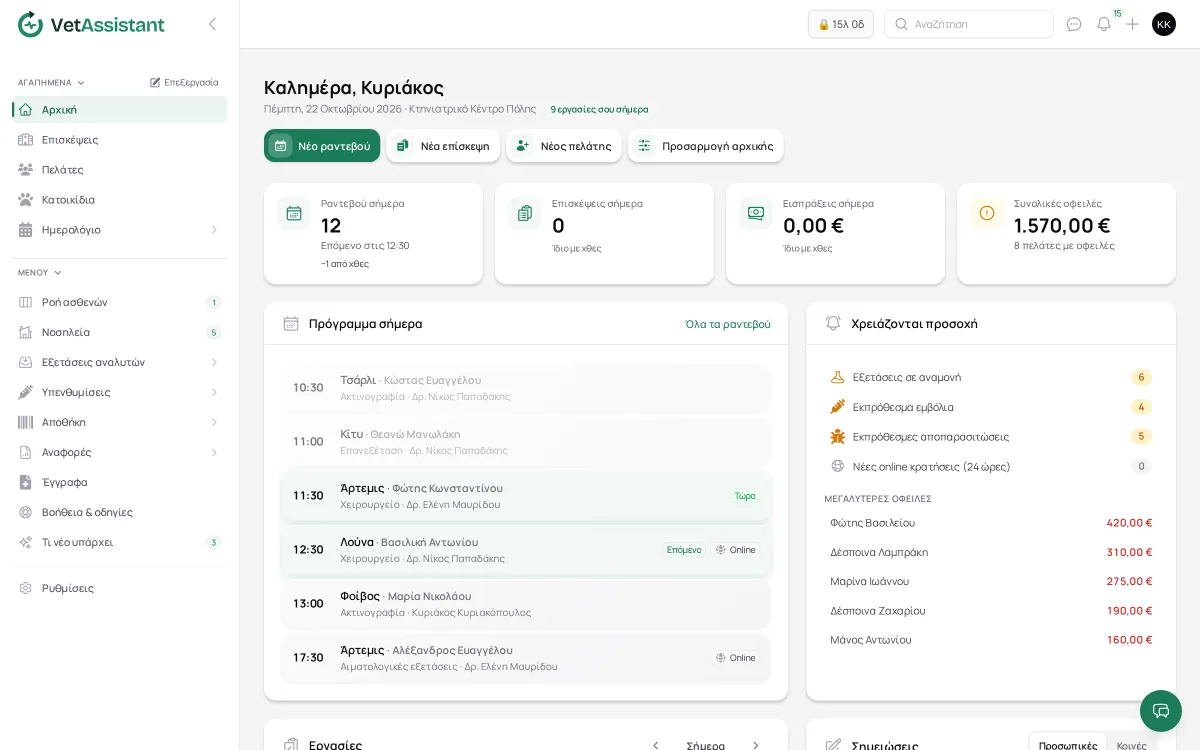Click the warning icon on Συνολικές οφειλές card
The image size is (1200, 750).
click(x=987, y=213)
